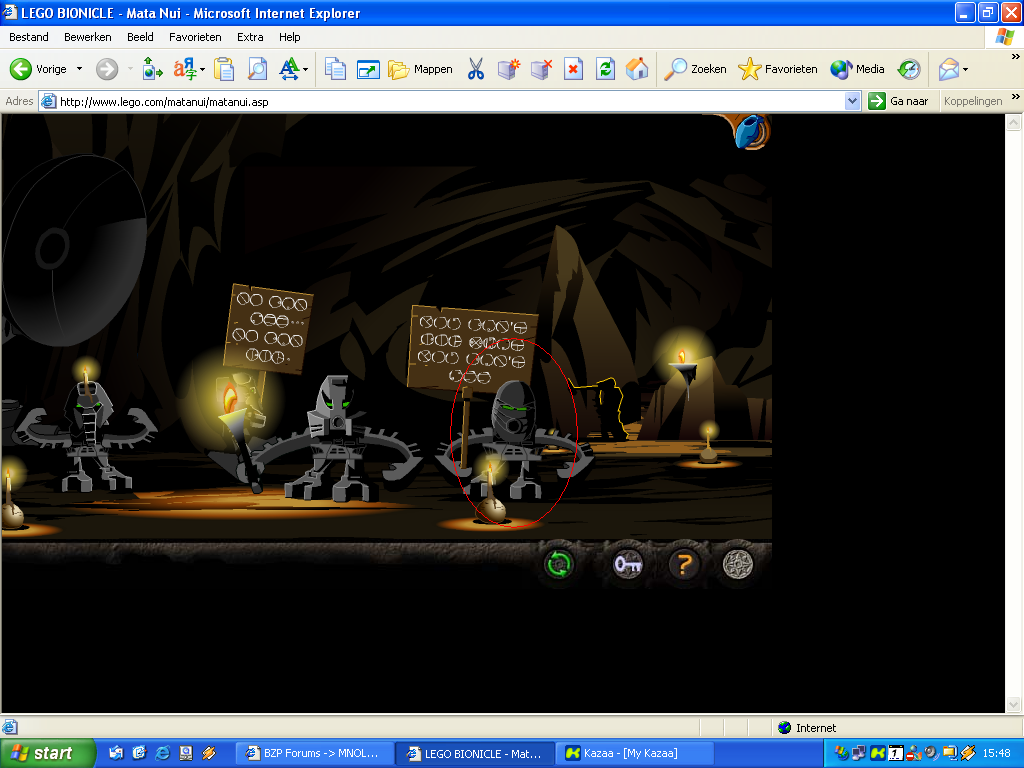Expand the Koppelingen overflow chevron
Image resolution: width=1024 pixels, height=768 pixels.
click(1015, 97)
